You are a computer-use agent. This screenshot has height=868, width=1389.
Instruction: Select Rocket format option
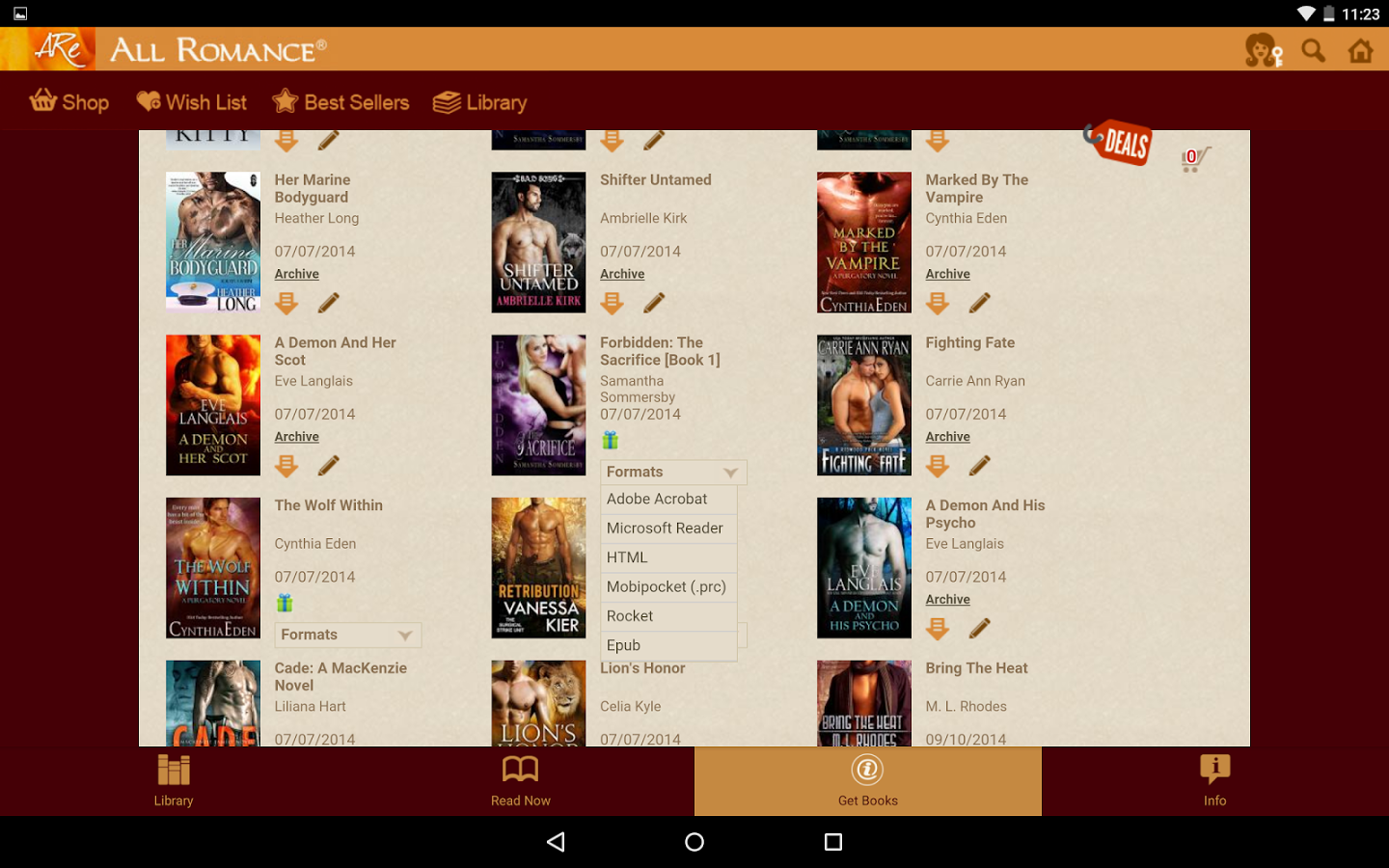pyautogui.click(x=668, y=616)
